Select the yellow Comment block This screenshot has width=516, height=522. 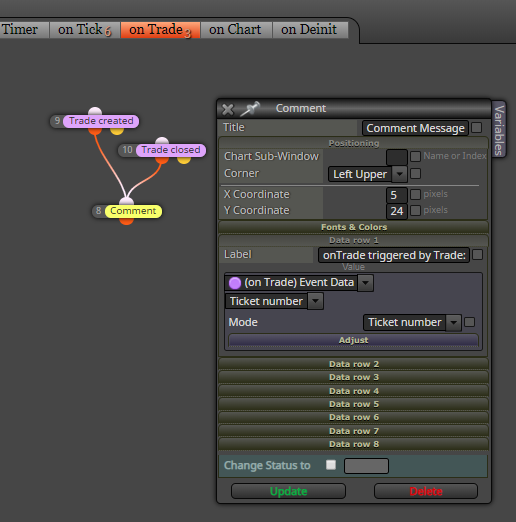133,211
